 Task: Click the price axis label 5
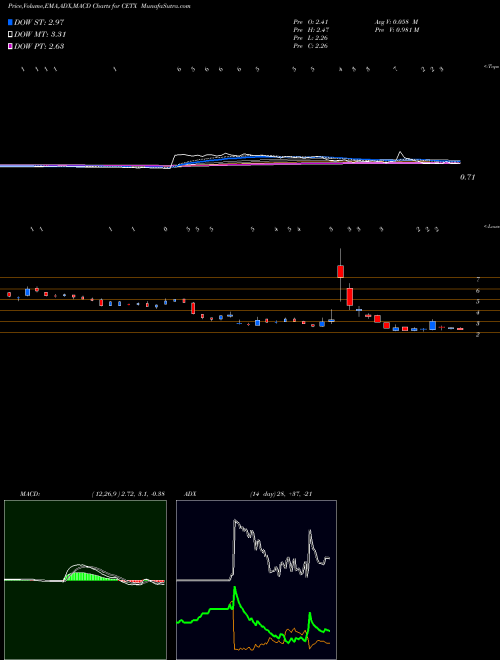click(478, 302)
